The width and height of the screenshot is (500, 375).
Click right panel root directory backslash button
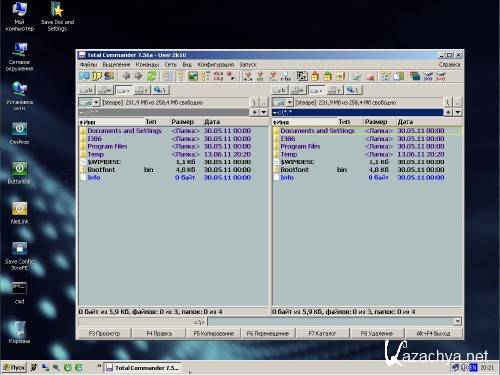click(448, 102)
